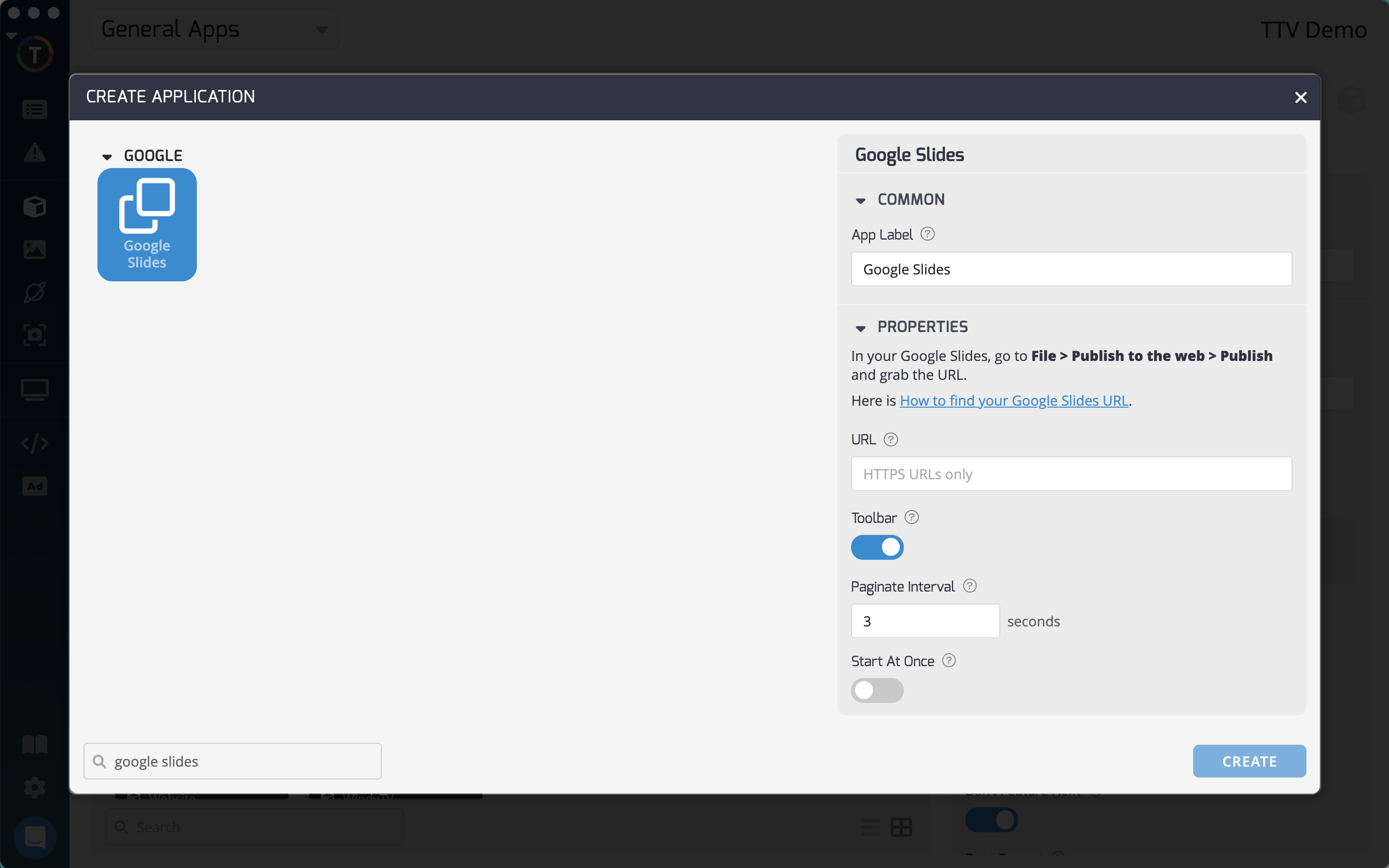The width and height of the screenshot is (1389, 868).
Task: Click the CREATE button
Action: click(x=1248, y=761)
